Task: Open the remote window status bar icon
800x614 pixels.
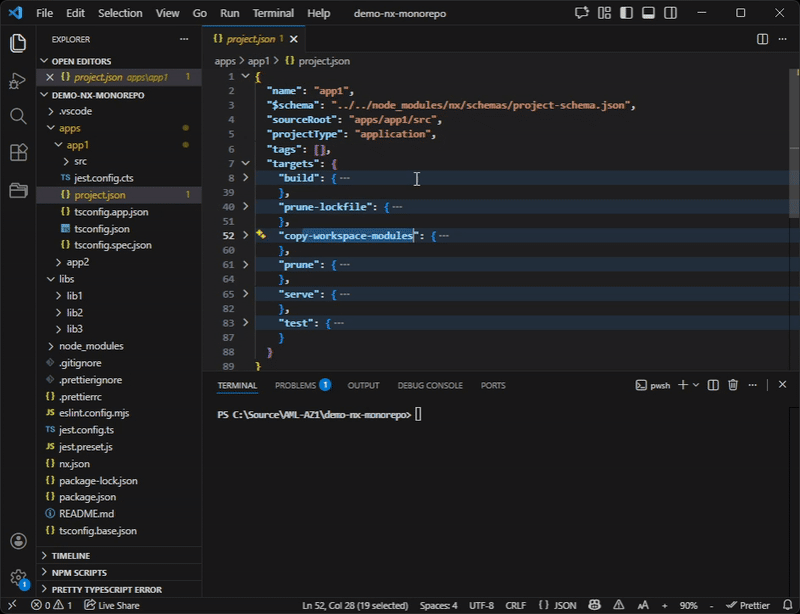Action: tap(12, 605)
